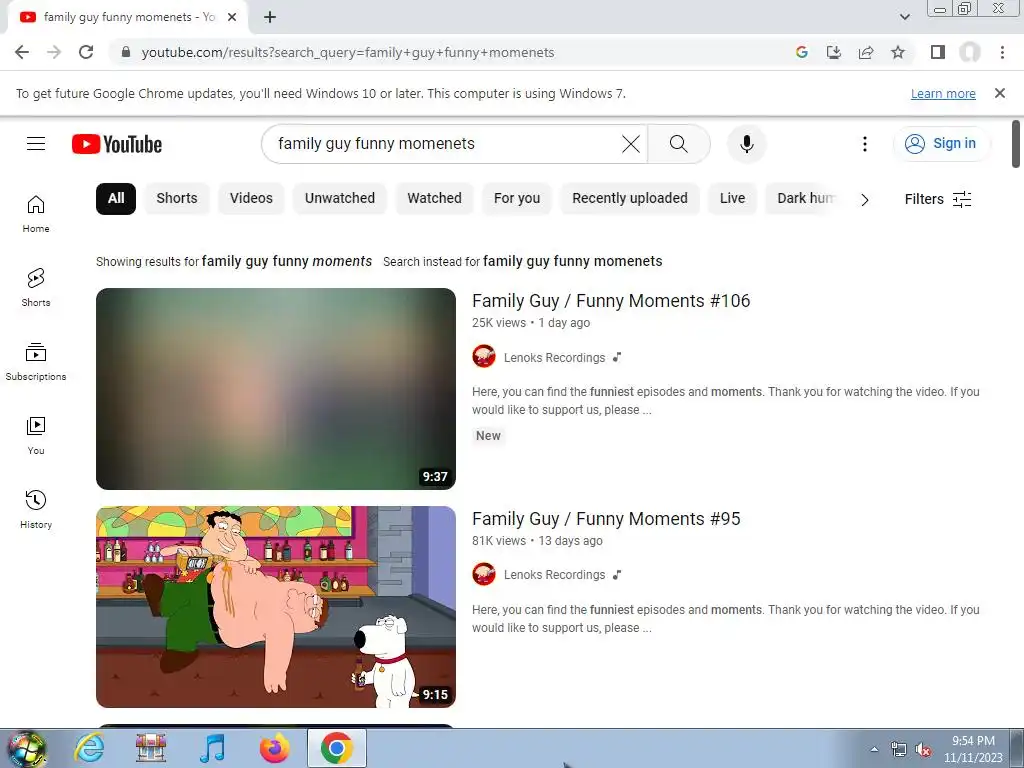This screenshot has width=1024, height=768.
Task: Select the Watched filter chip
Action: 434,199
